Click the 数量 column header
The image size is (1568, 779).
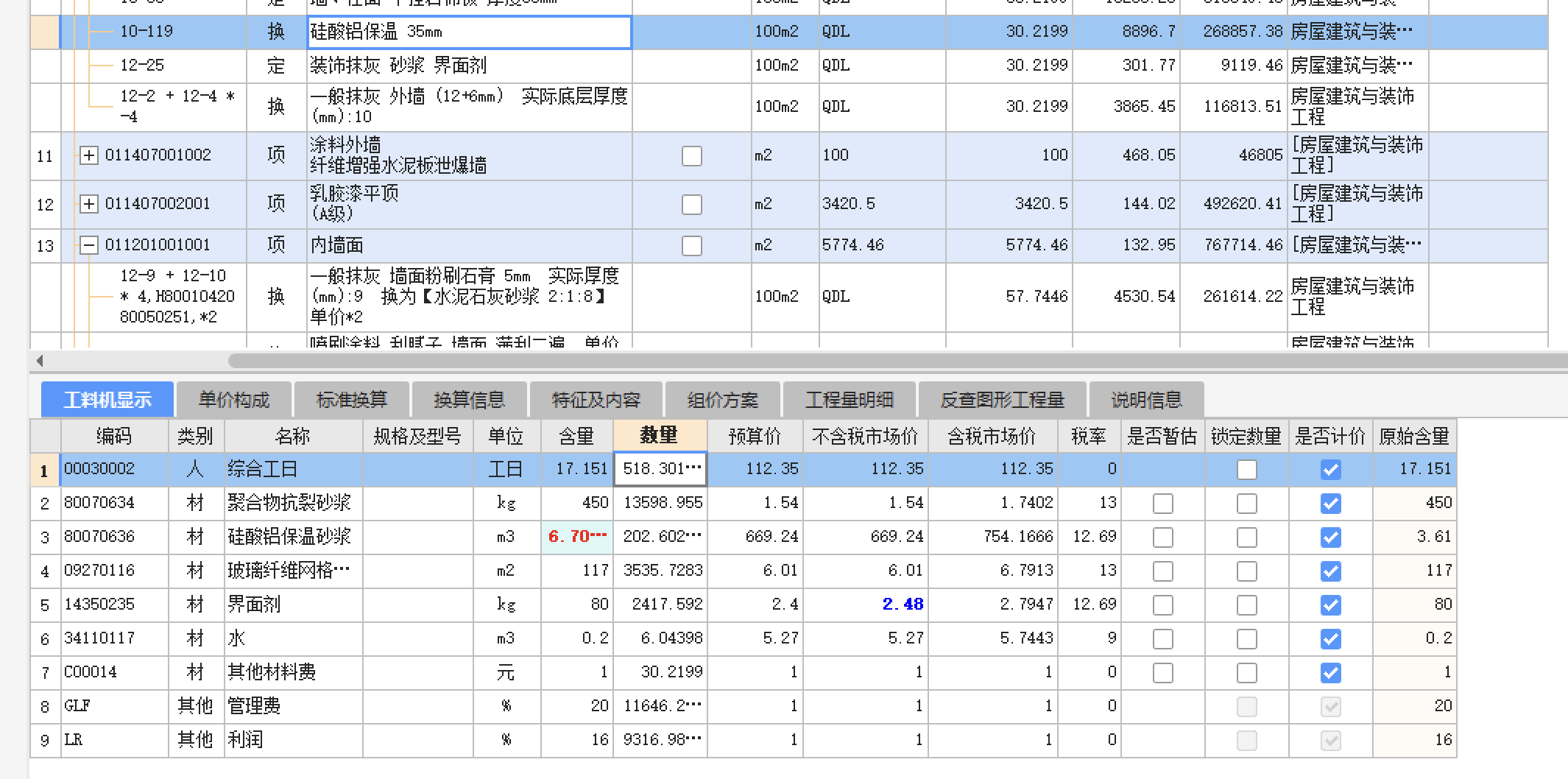click(x=660, y=436)
